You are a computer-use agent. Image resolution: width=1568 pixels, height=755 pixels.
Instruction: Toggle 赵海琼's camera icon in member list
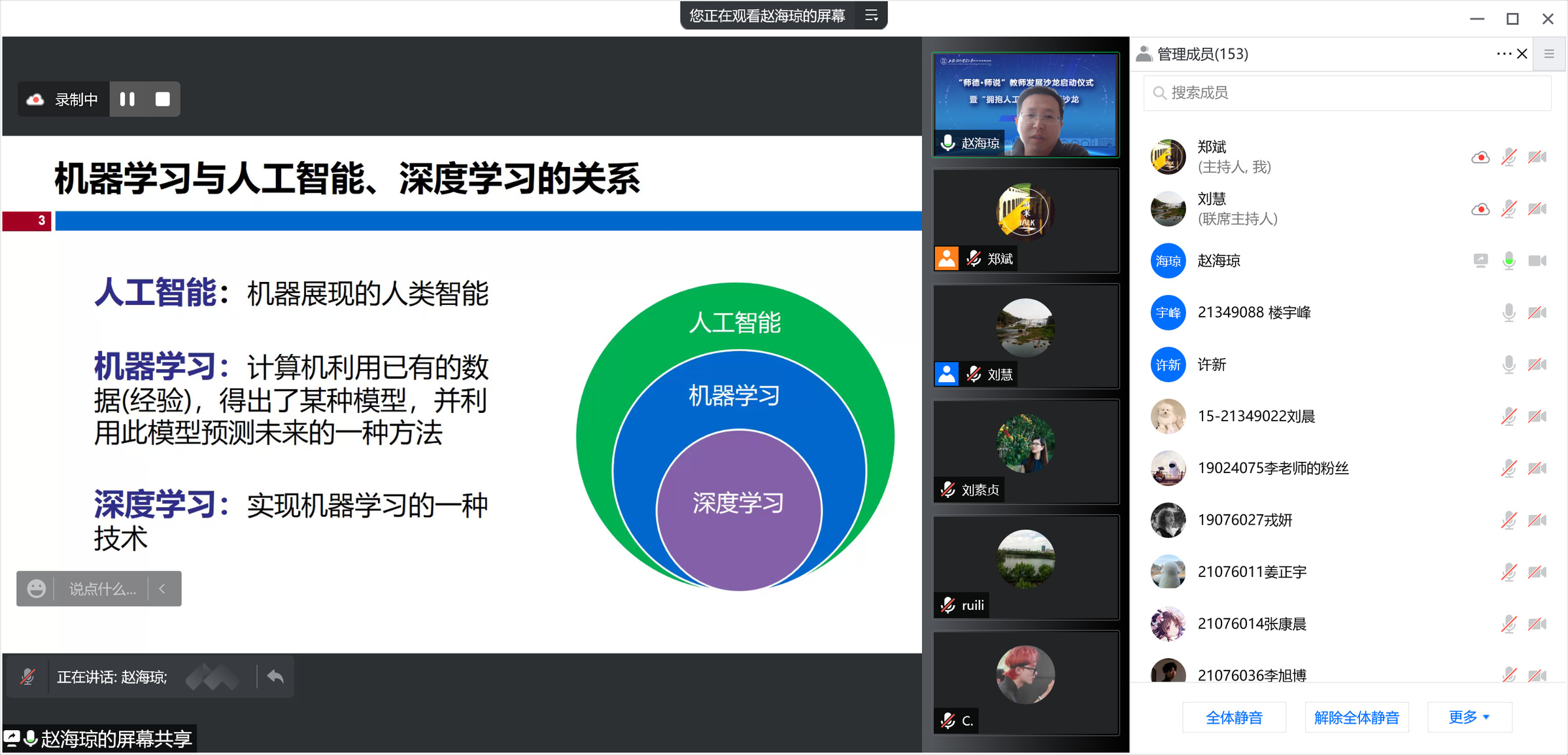tap(1537, 261)
